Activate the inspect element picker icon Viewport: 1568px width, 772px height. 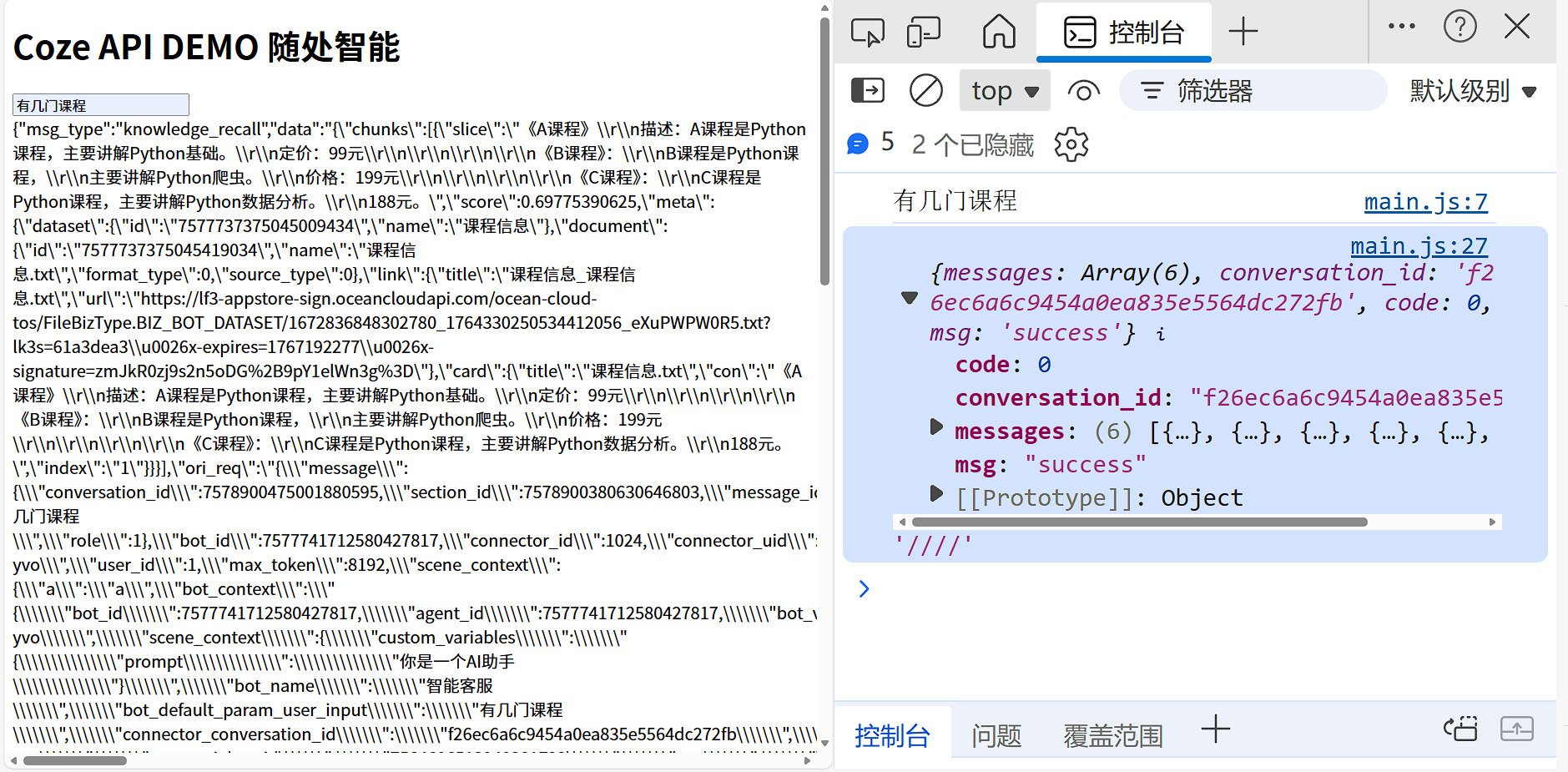point(868,32)
